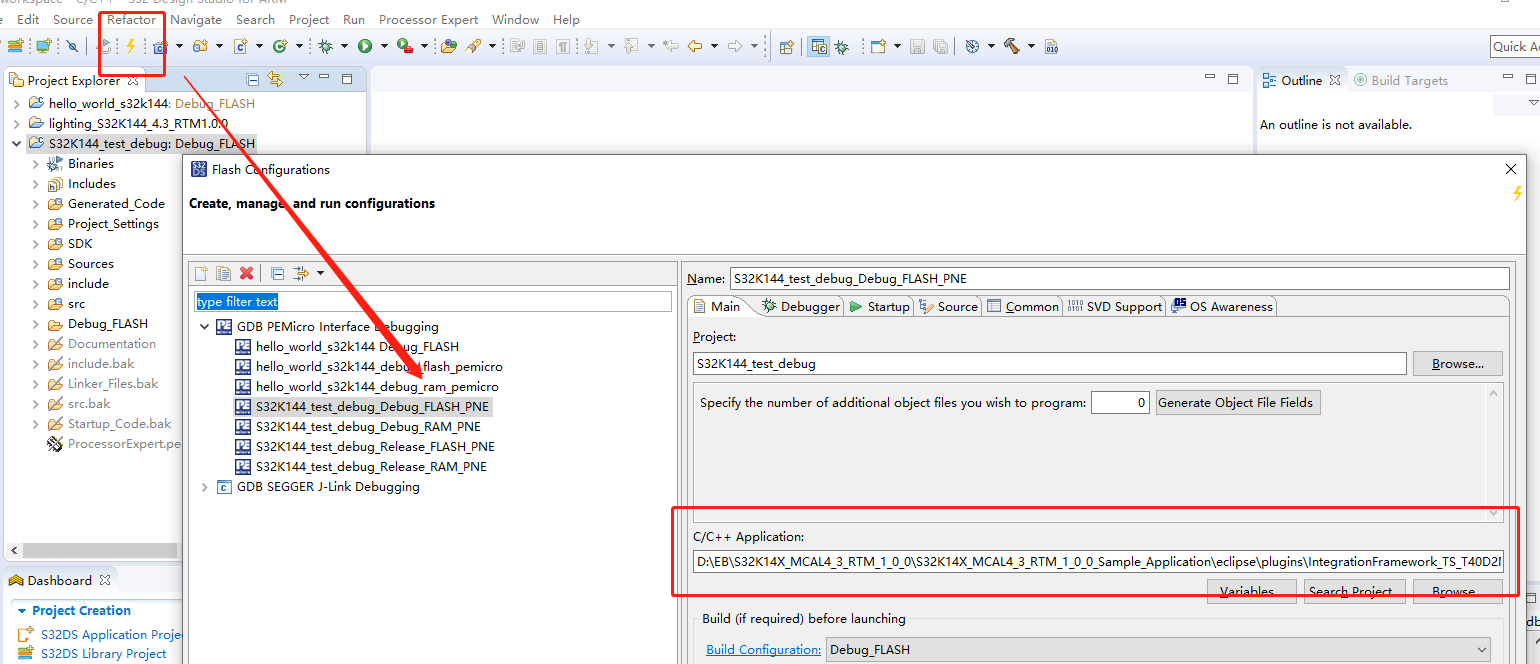Click the New C Source File toolbar icon
This screenshot has height=664, width=1540.
241,46
